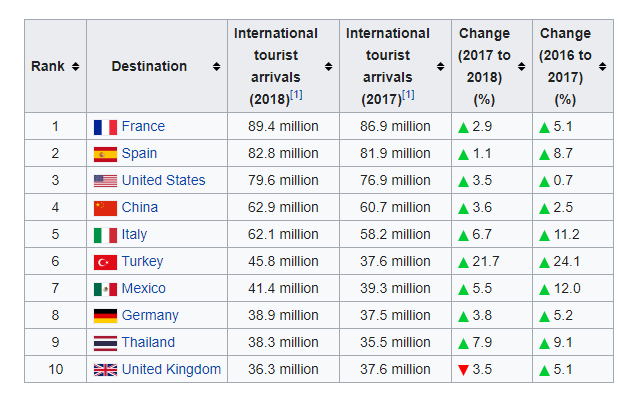Viewport: 638px width, 410px height.
Task: Sort table by Rank column arrows
Action: [75, 67]
